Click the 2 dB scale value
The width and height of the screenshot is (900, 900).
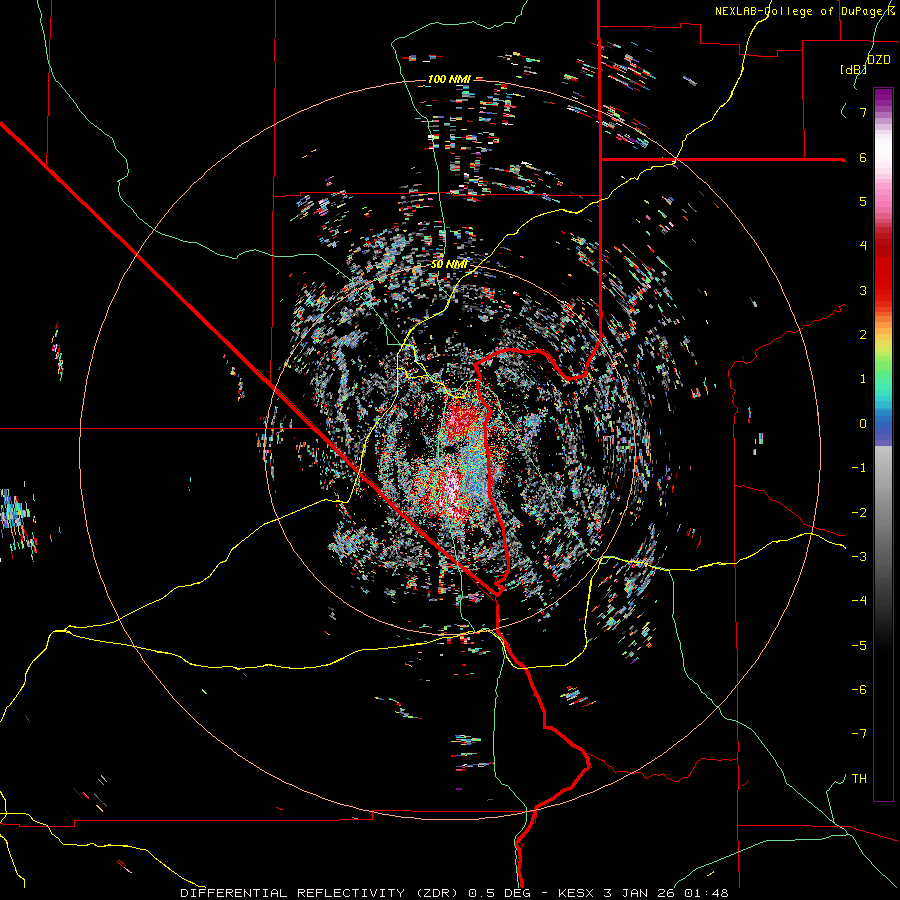pyautogui.click(x=863, y=335)
